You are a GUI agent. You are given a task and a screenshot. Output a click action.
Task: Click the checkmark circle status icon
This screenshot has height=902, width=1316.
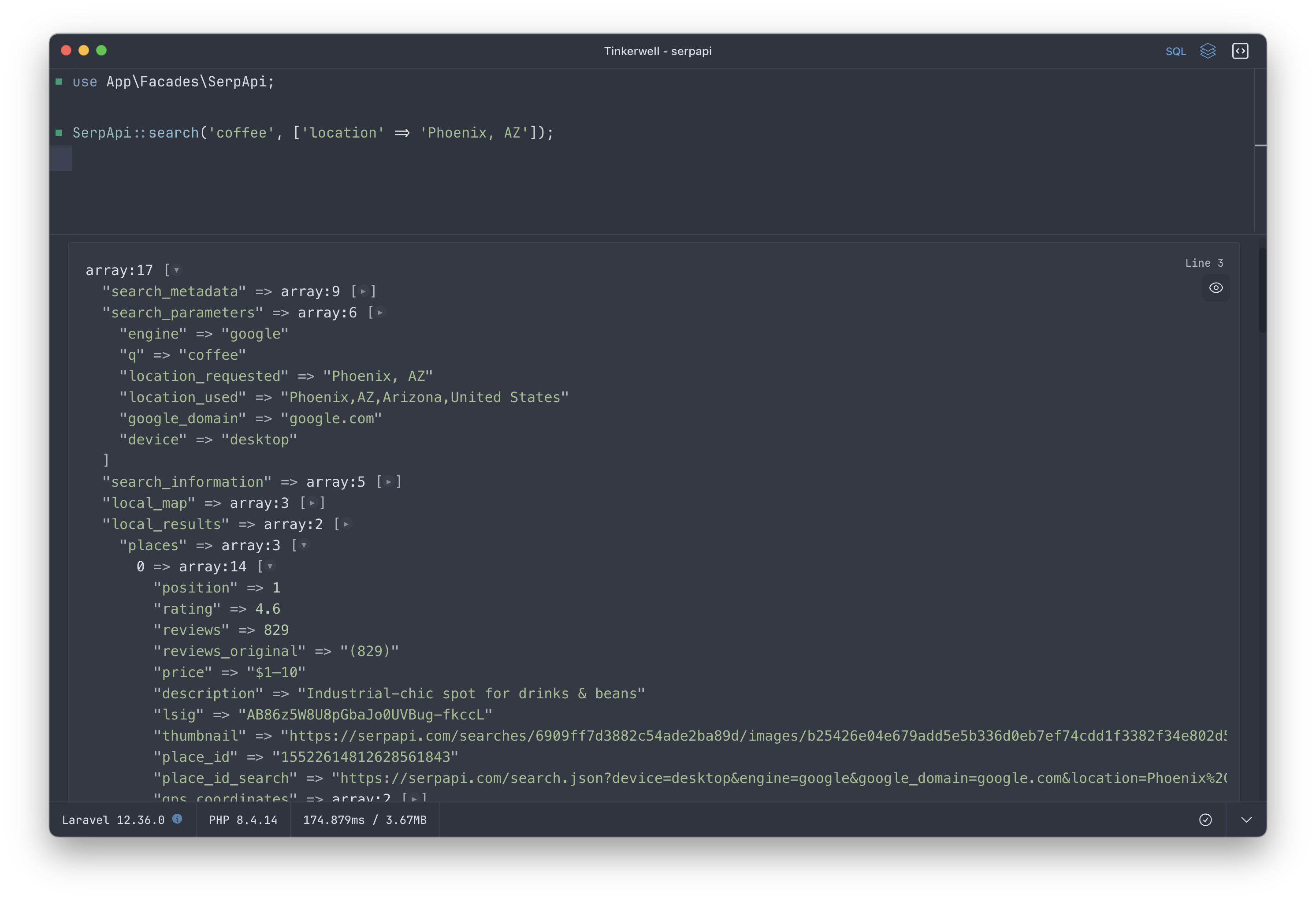point(1205,820)
